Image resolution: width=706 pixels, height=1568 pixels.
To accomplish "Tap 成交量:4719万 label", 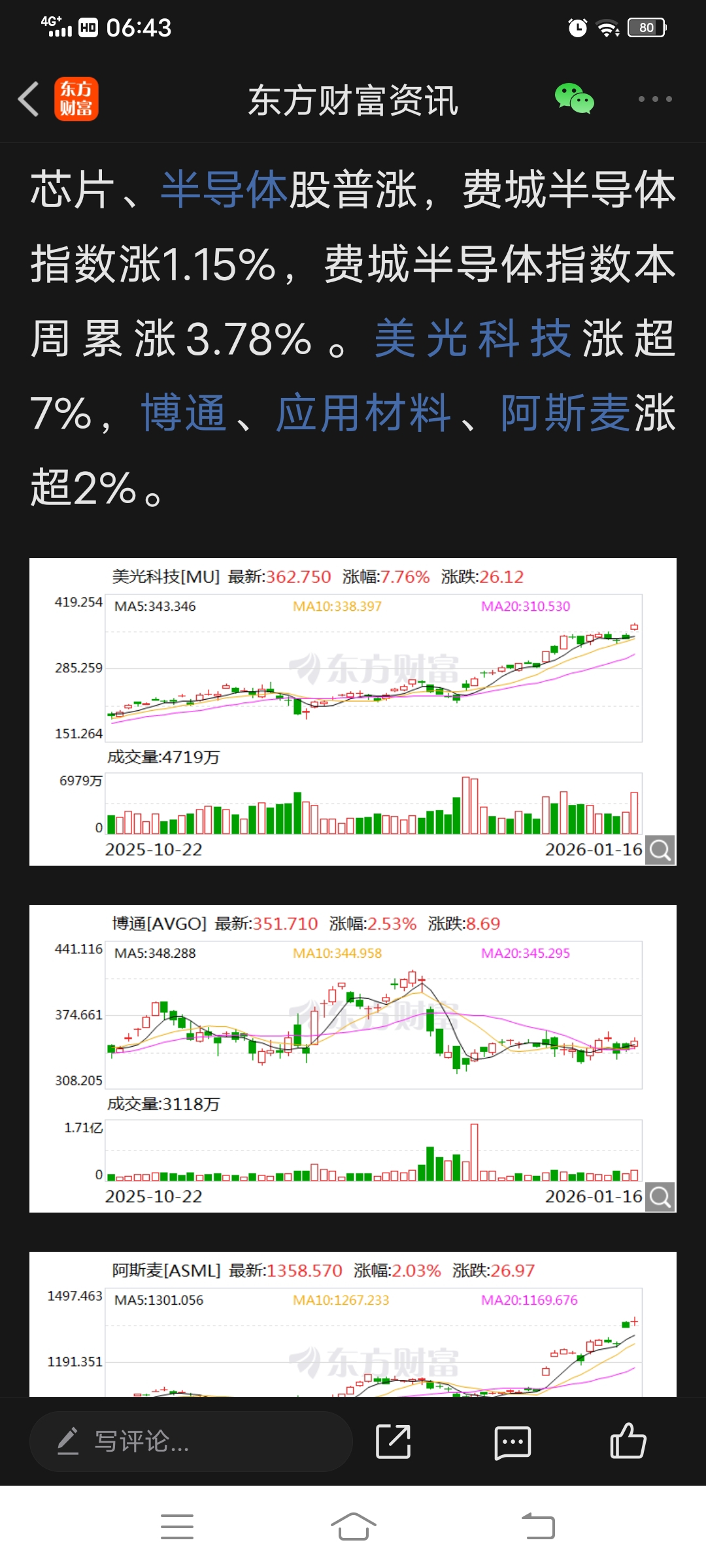I will coord(163,757).
